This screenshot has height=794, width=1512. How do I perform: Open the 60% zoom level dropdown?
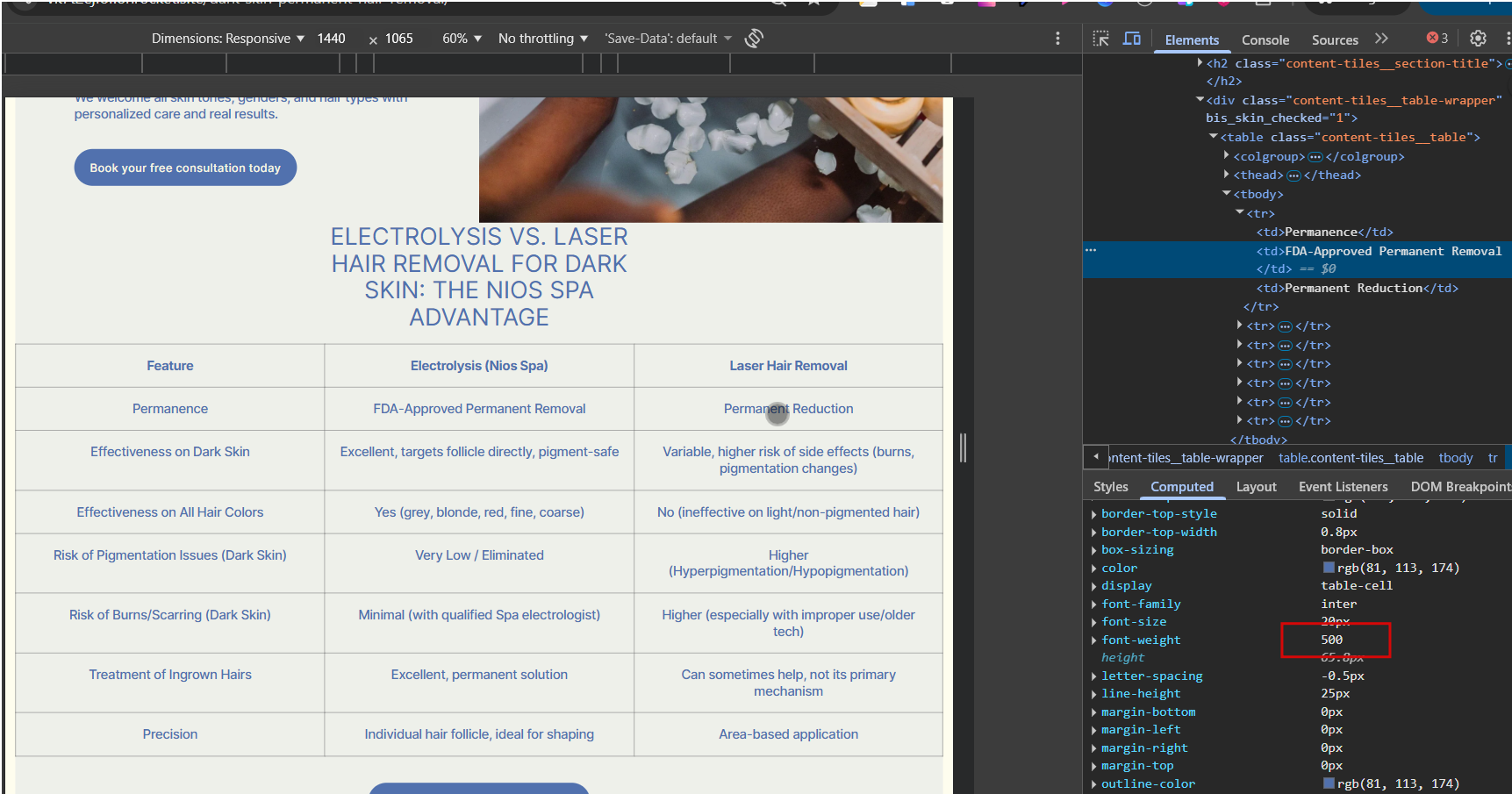pos(462,39)
